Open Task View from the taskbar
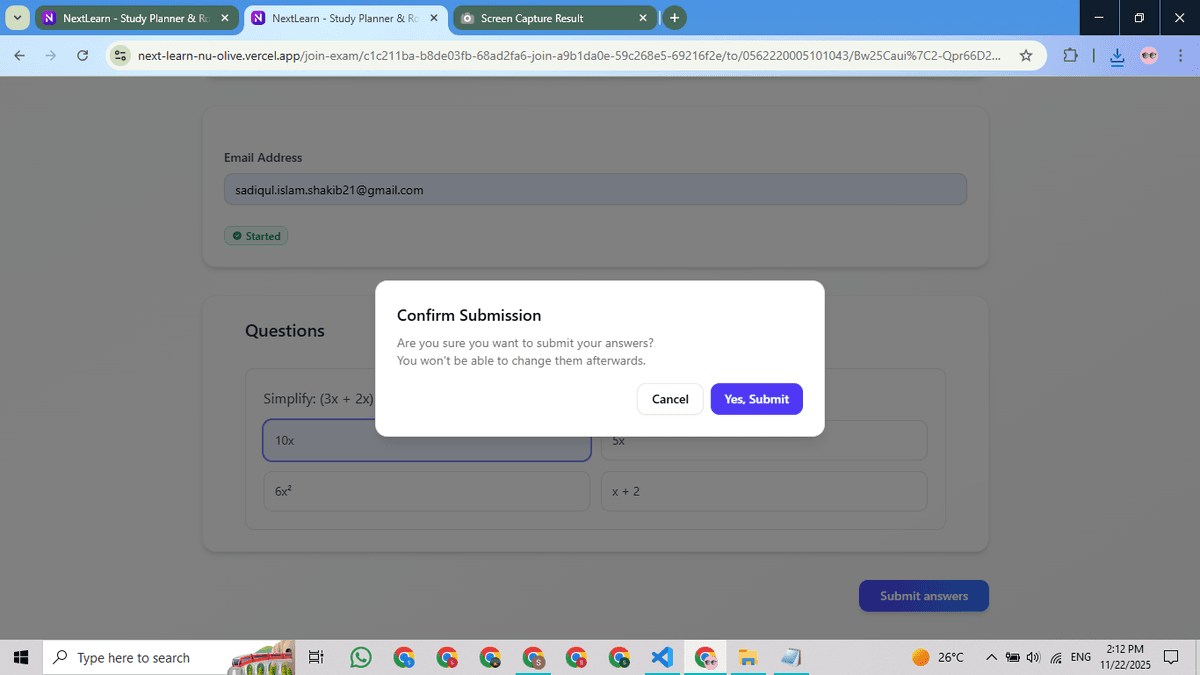The width and height of the screenshot is (1200, 675). pos(316,657)
